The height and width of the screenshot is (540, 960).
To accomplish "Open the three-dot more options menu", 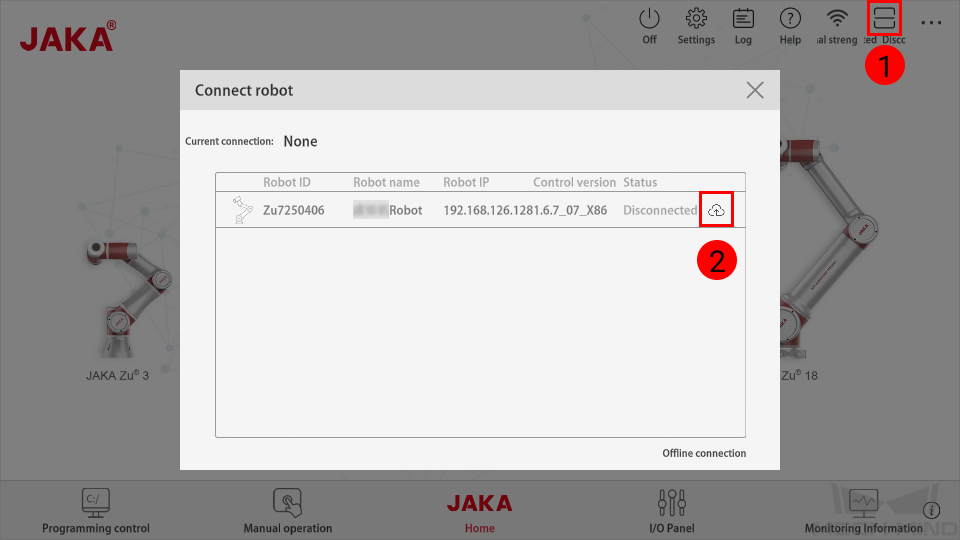I will click(931, 23).
